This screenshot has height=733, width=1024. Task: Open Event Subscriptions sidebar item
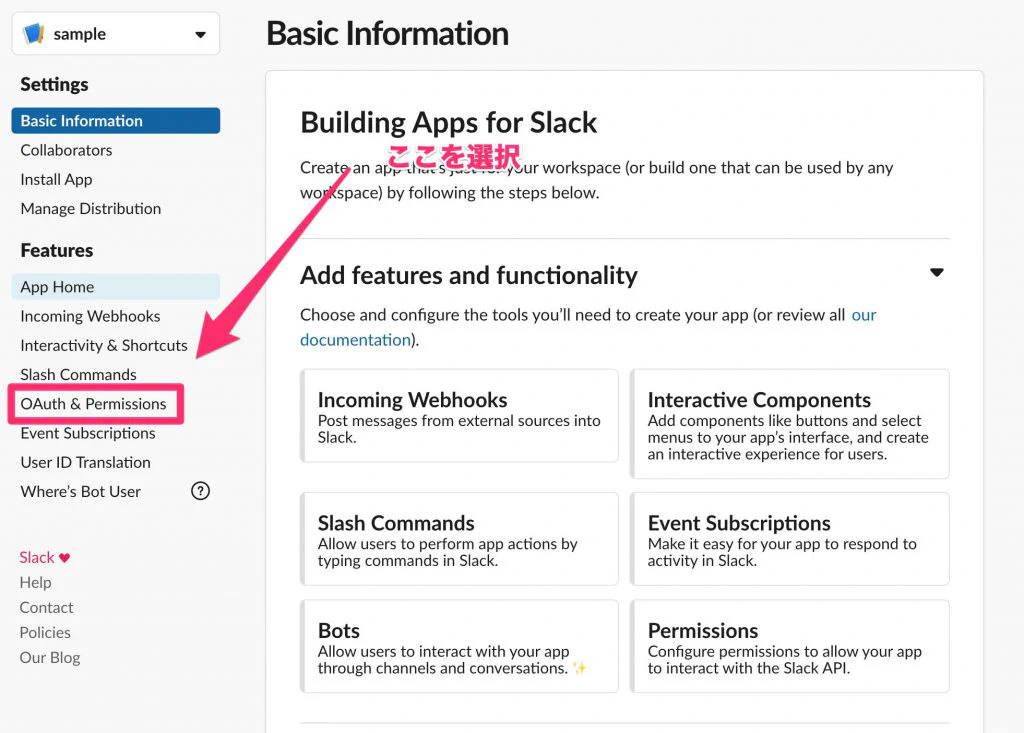pos(88,433)
